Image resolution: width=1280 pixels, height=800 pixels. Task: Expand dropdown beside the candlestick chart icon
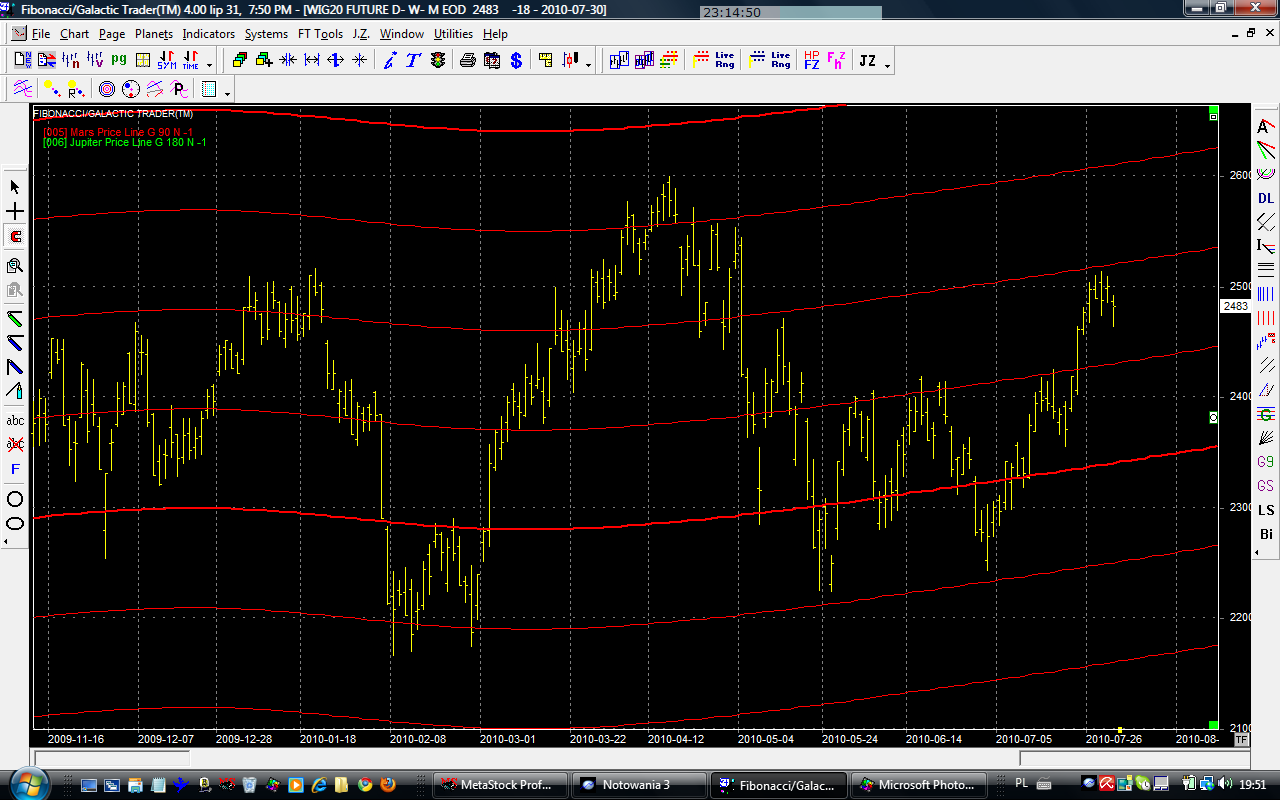tap(588, 65)
